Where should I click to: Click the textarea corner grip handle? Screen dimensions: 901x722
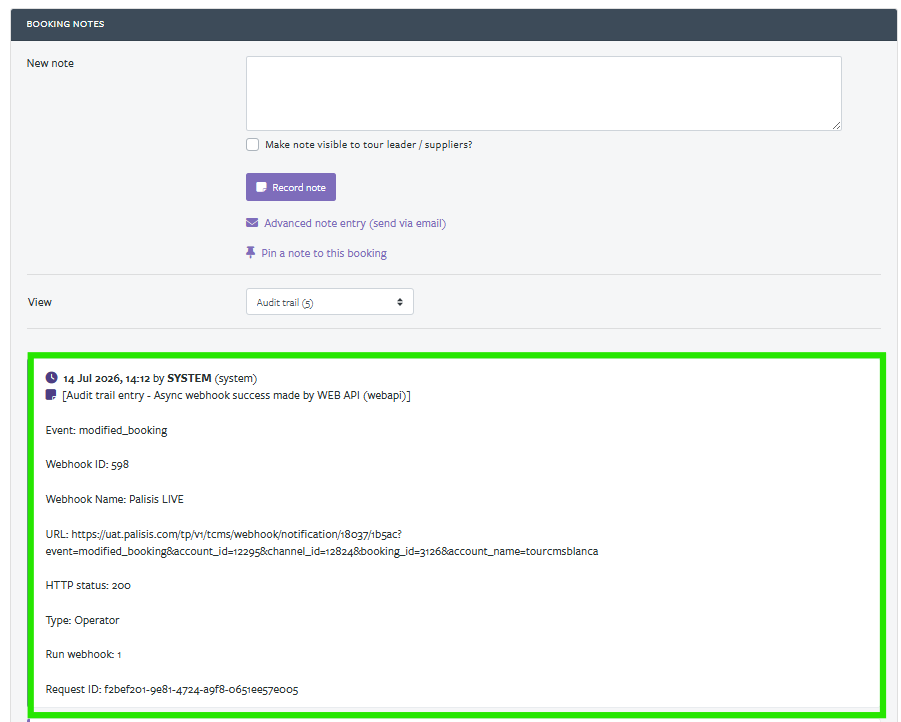836,125
